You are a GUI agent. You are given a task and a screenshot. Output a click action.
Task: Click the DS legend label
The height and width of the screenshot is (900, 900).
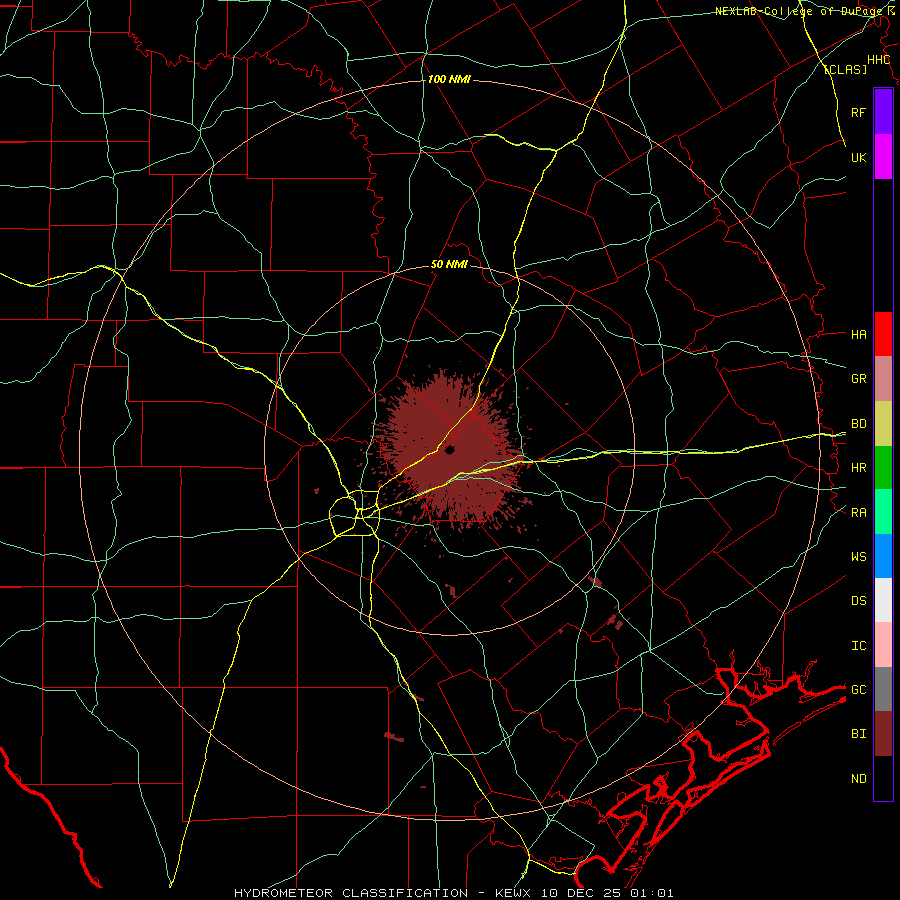click(859, 600)
